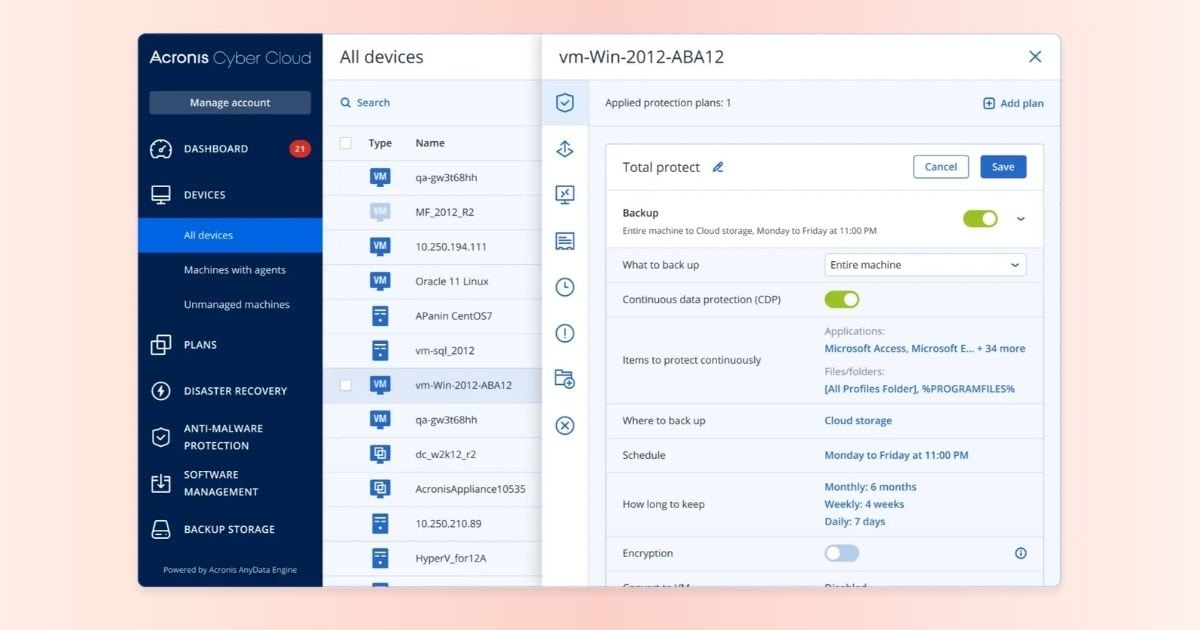Tick the select-all checkbox in device header
This screenshot has height=630, width=1200.
346,143
